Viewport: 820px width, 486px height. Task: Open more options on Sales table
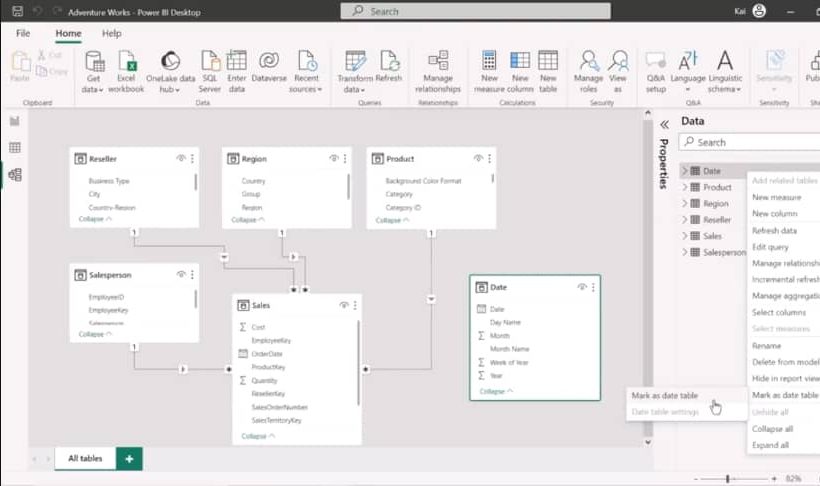click(x=355, y=305)
